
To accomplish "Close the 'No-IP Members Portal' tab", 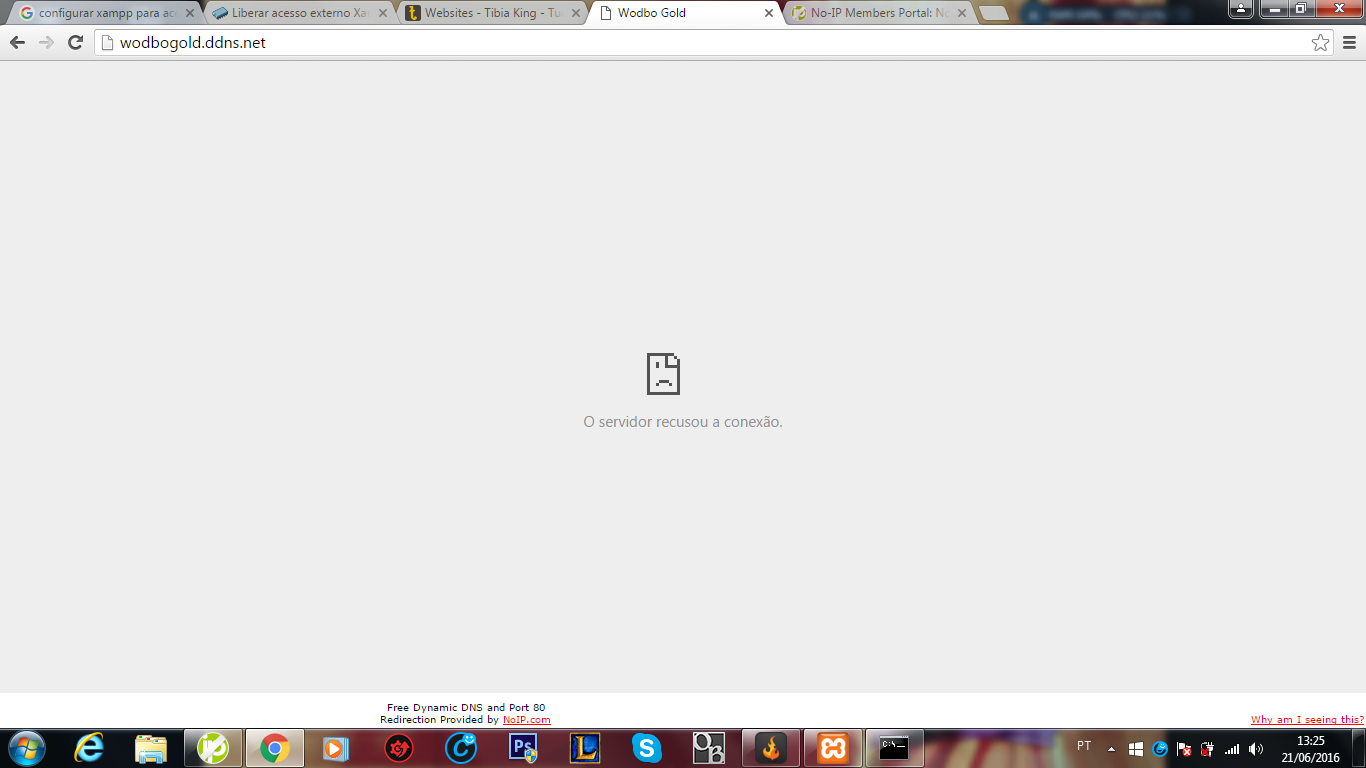I will [x=961, y=13].
